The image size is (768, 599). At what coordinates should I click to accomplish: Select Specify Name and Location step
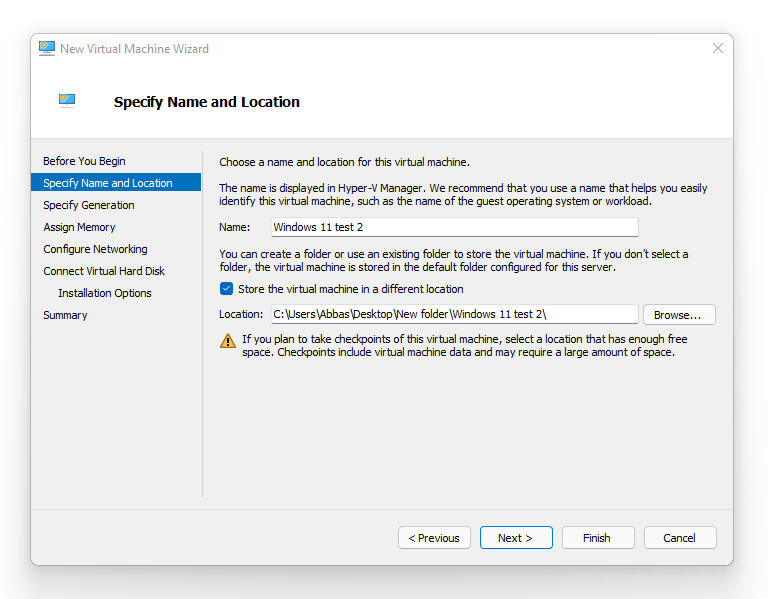(x=116, y=183)
